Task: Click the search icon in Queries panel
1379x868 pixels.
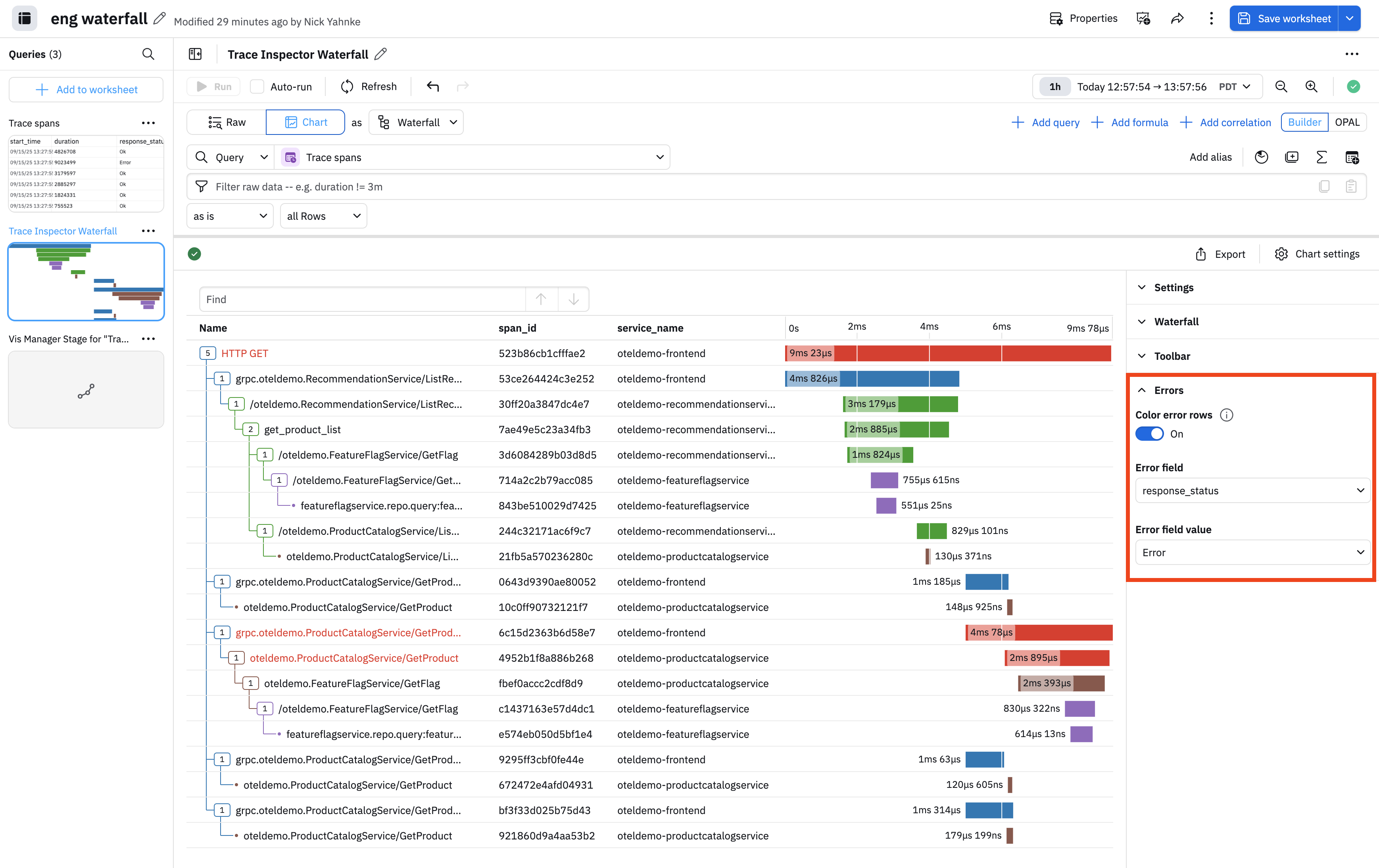Action: pos(148,54)
